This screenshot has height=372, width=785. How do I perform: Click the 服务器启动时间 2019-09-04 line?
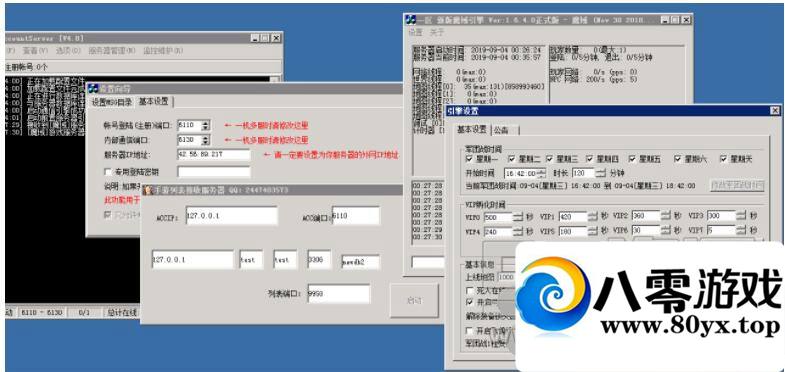click(x=477, y=51)
